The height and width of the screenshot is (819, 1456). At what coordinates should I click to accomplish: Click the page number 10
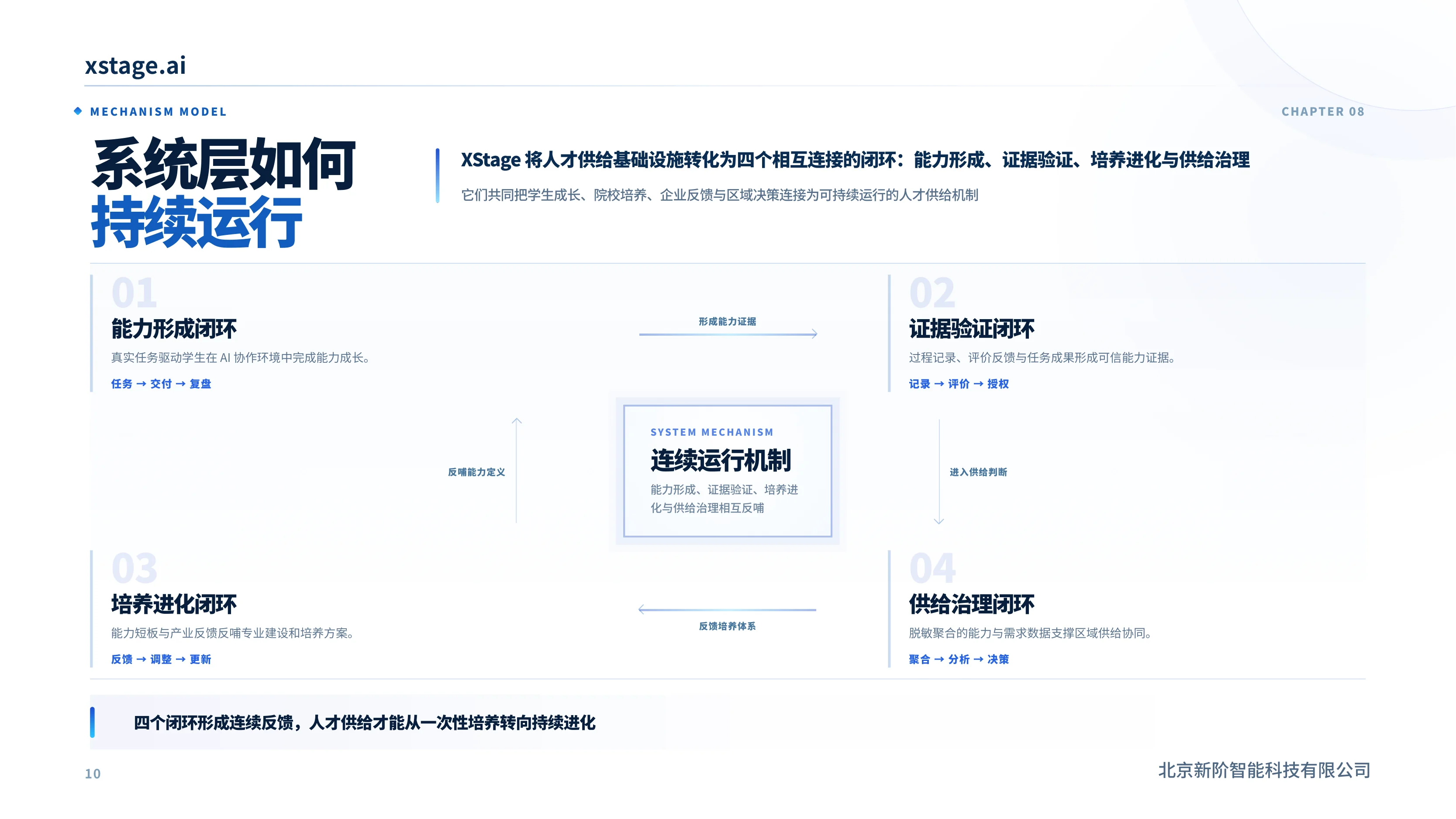(x=93, y=774)
